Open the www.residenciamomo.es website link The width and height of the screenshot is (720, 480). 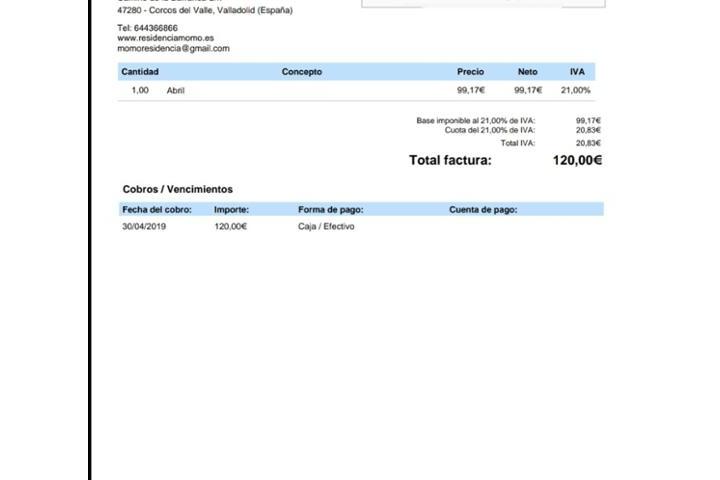(165, 38)
